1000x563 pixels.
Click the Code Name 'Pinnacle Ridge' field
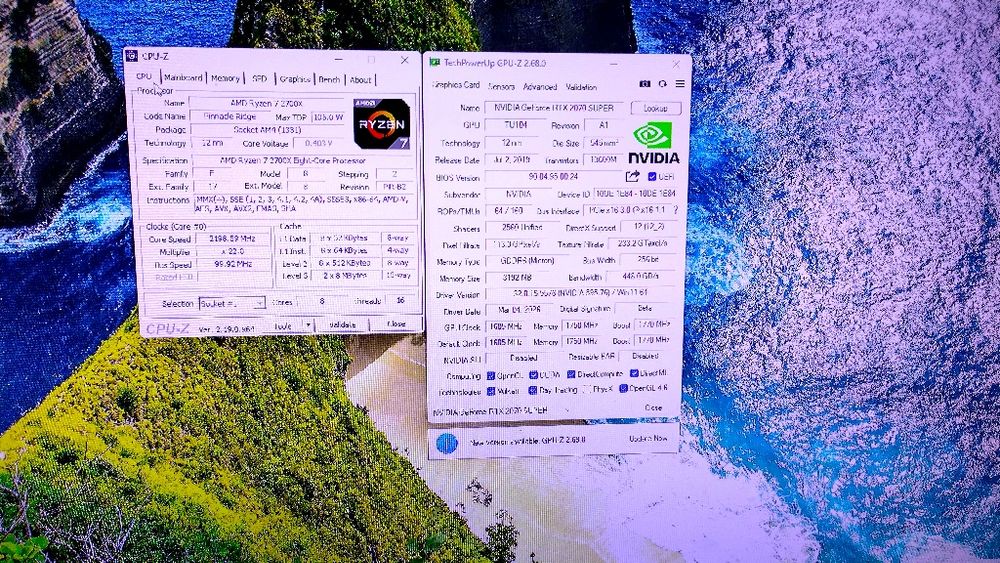[x=230, y=117]
